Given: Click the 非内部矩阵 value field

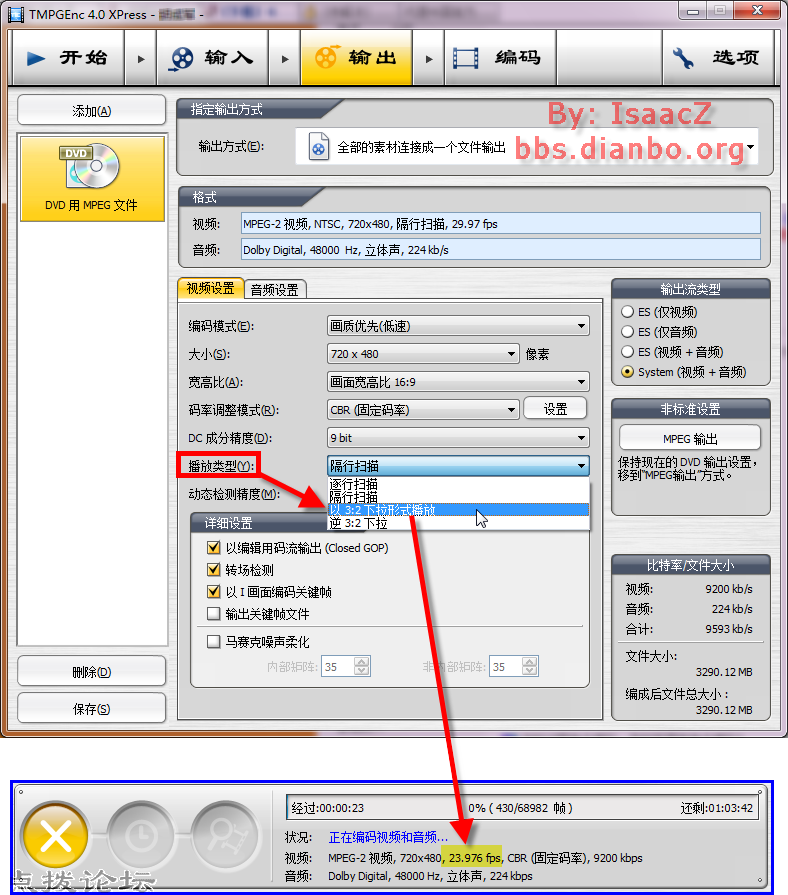Looking at the screenshot, I should coord(506,666).
